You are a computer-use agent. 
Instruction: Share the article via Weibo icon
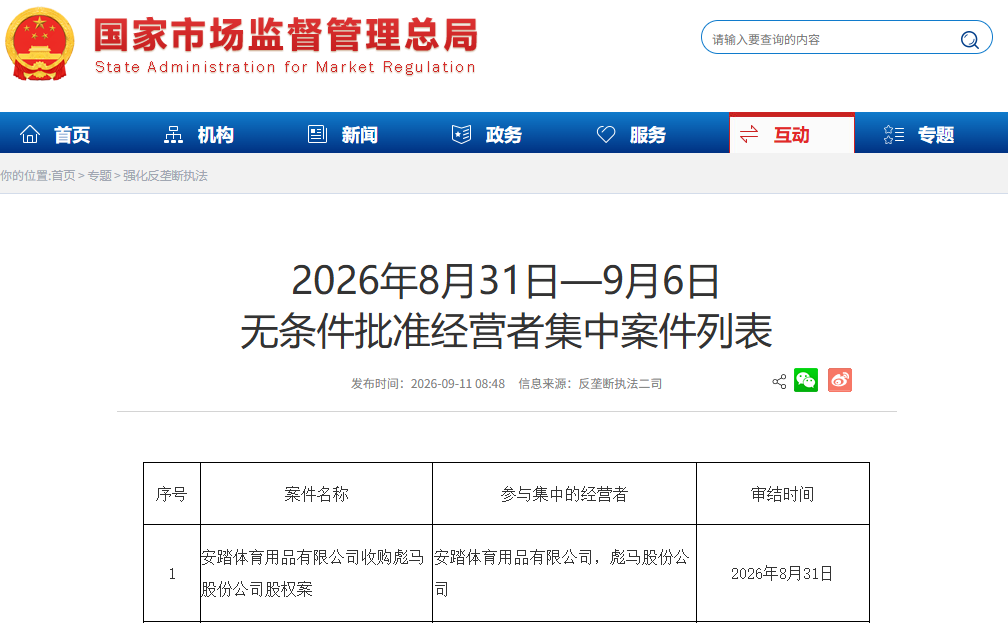pyautogui.click(x=840, y=380)
